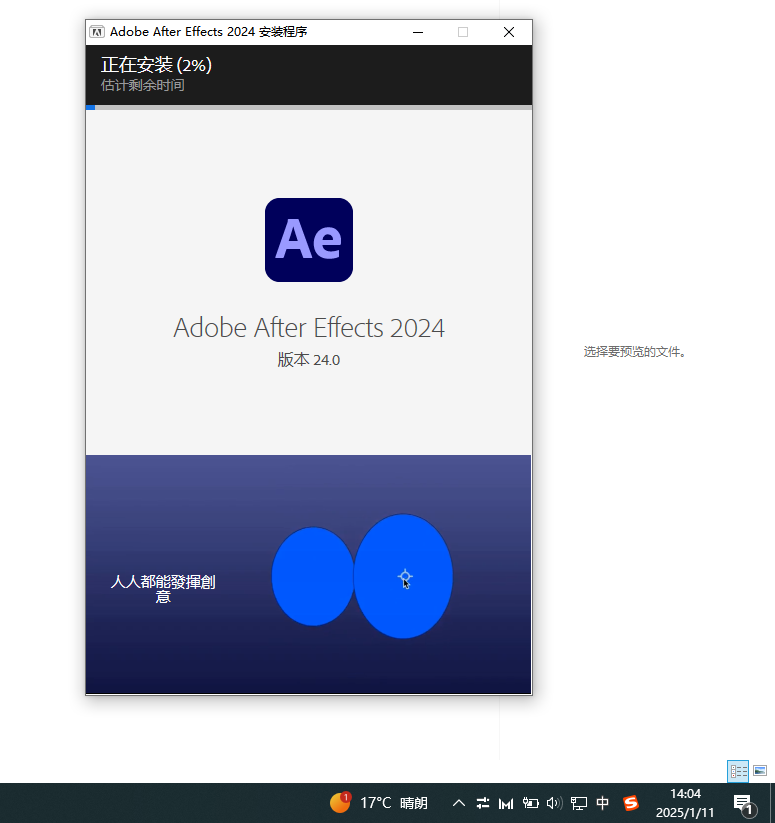Viewport: 775px width, 823px height.
Task: Switch Explorer to details view
Action: pyautogui.click(x=738, y=771)
